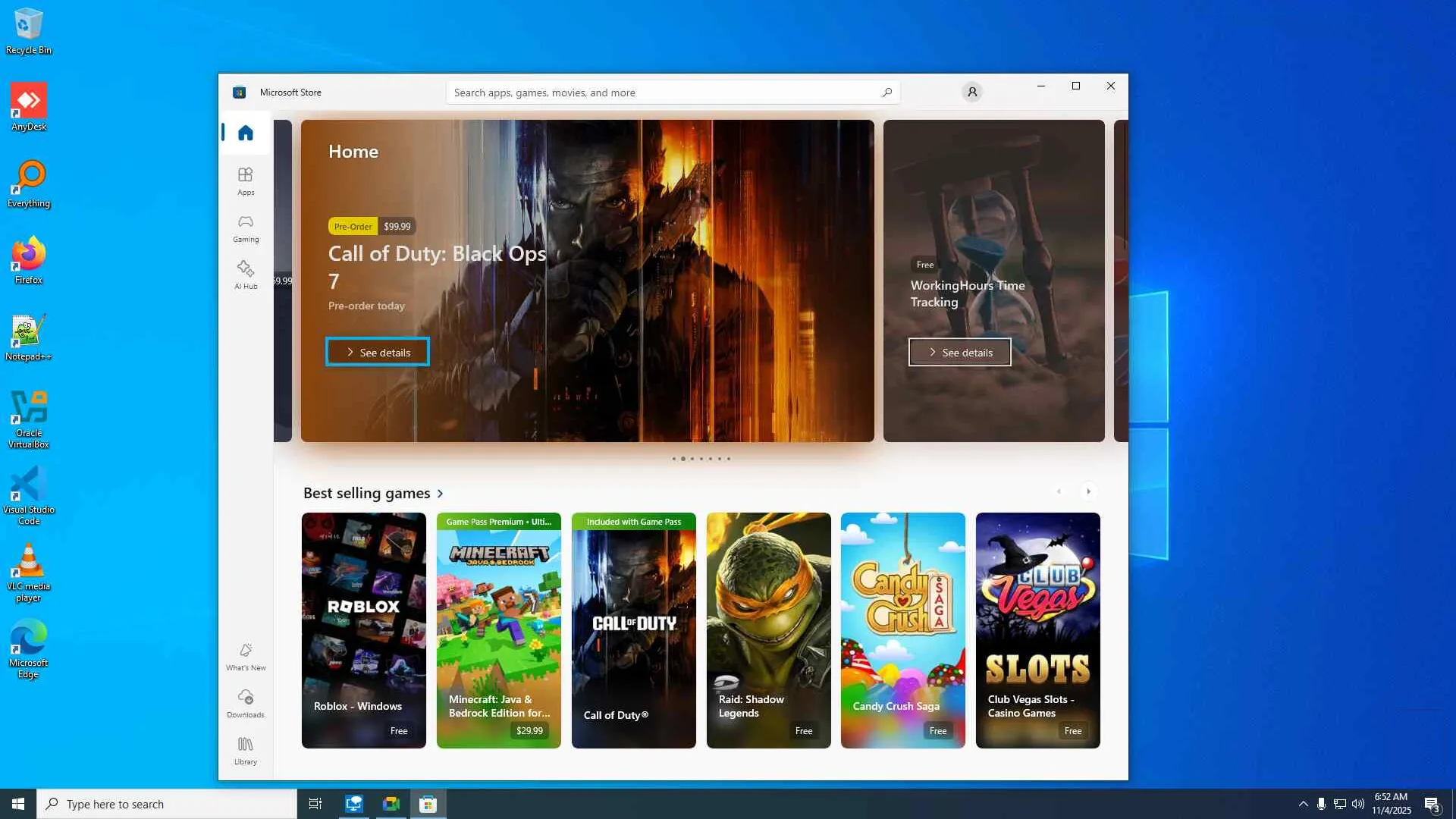Expand Best selling games chevron

coord(440,494)
